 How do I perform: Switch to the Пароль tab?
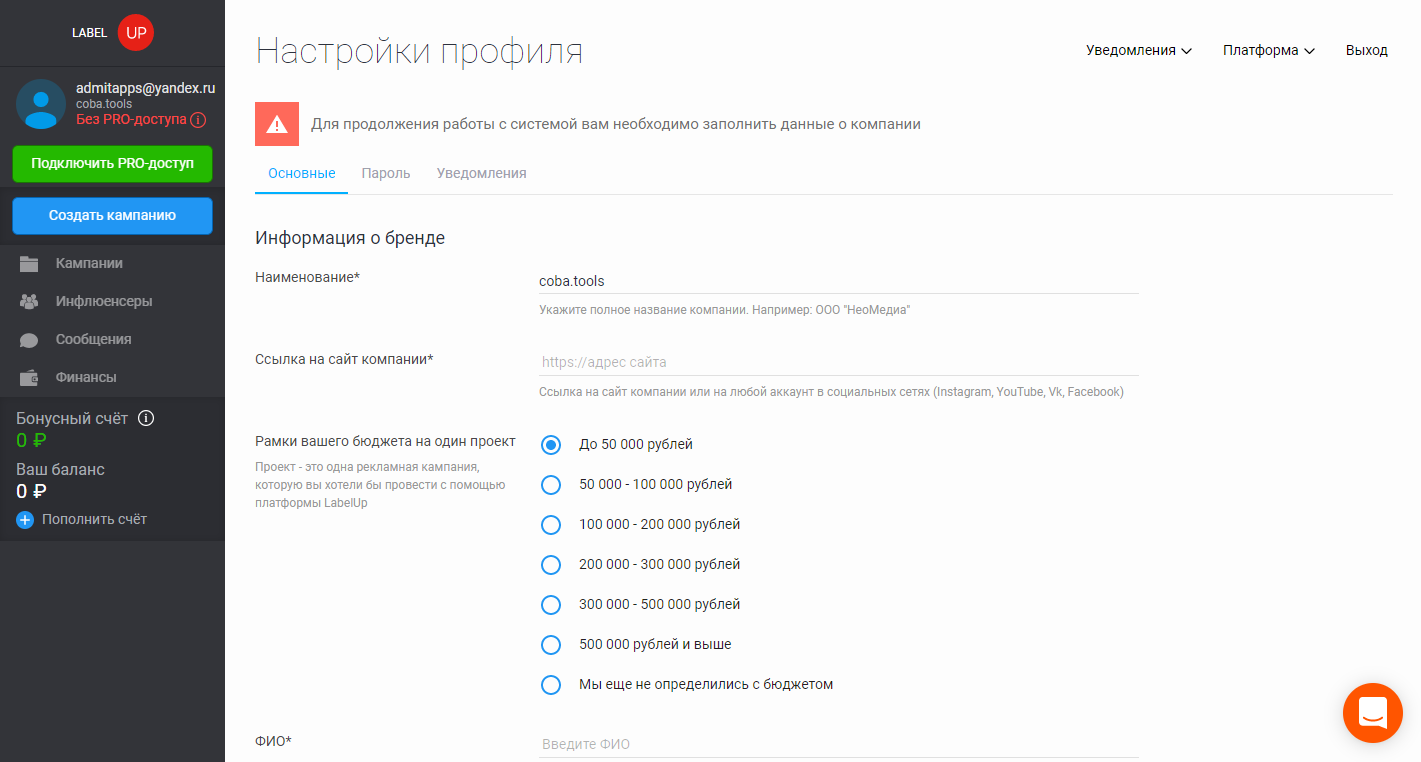[386, 172]
